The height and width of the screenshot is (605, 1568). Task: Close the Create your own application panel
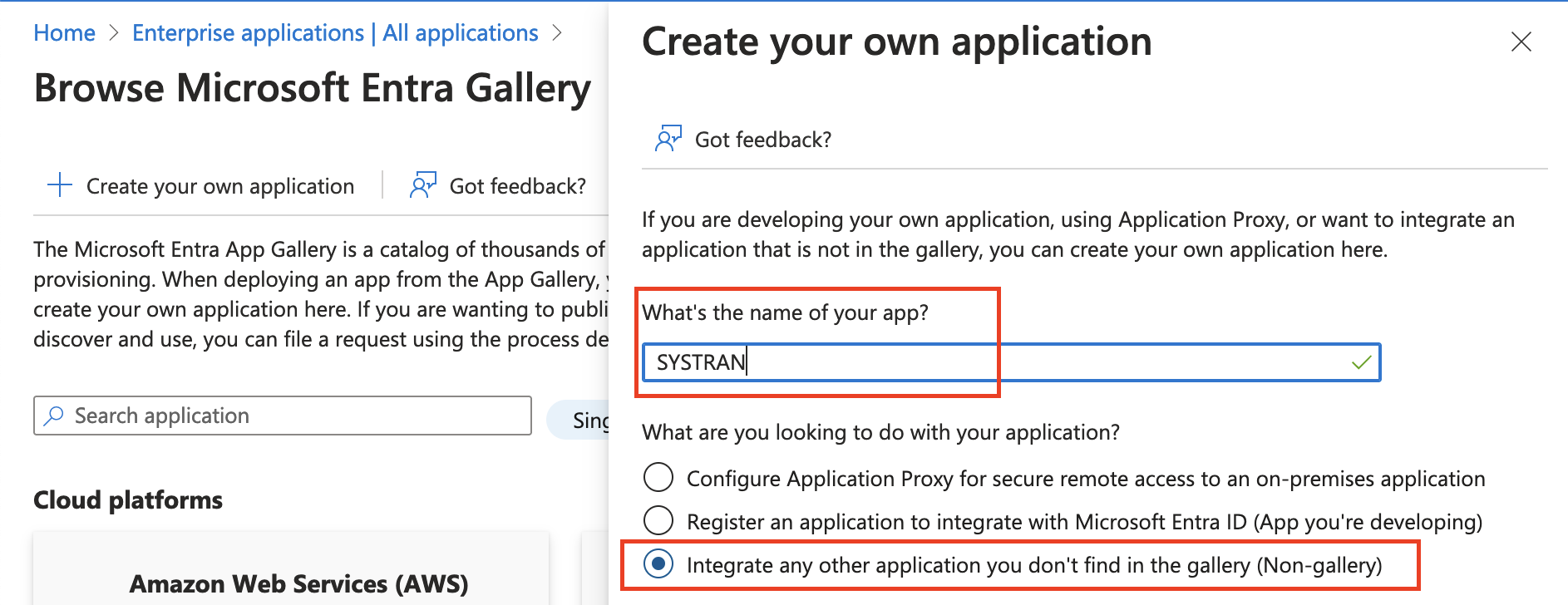point(1521,42)
